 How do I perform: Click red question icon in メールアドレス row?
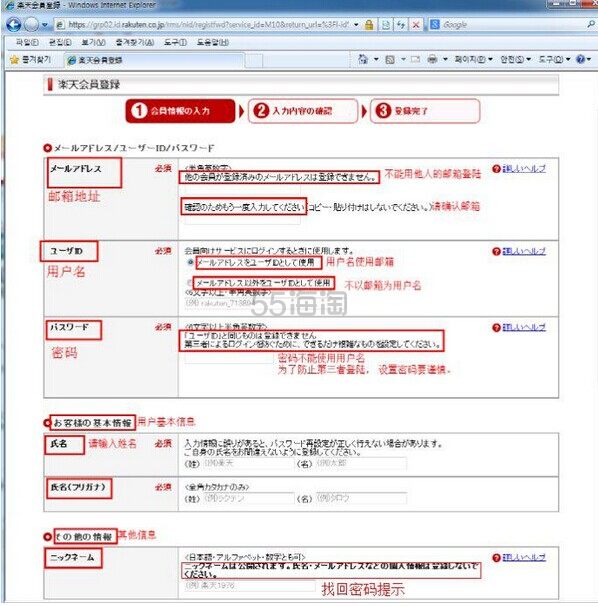497,169
